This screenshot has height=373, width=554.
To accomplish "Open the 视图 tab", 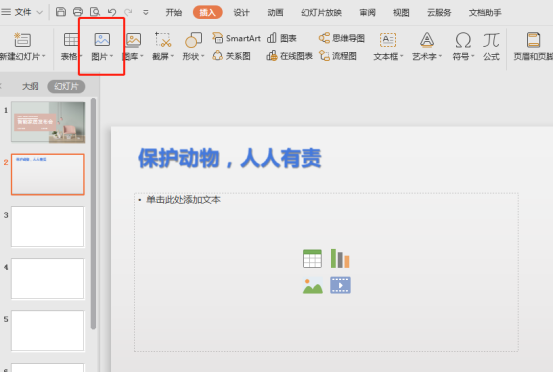I will point(401,13).
